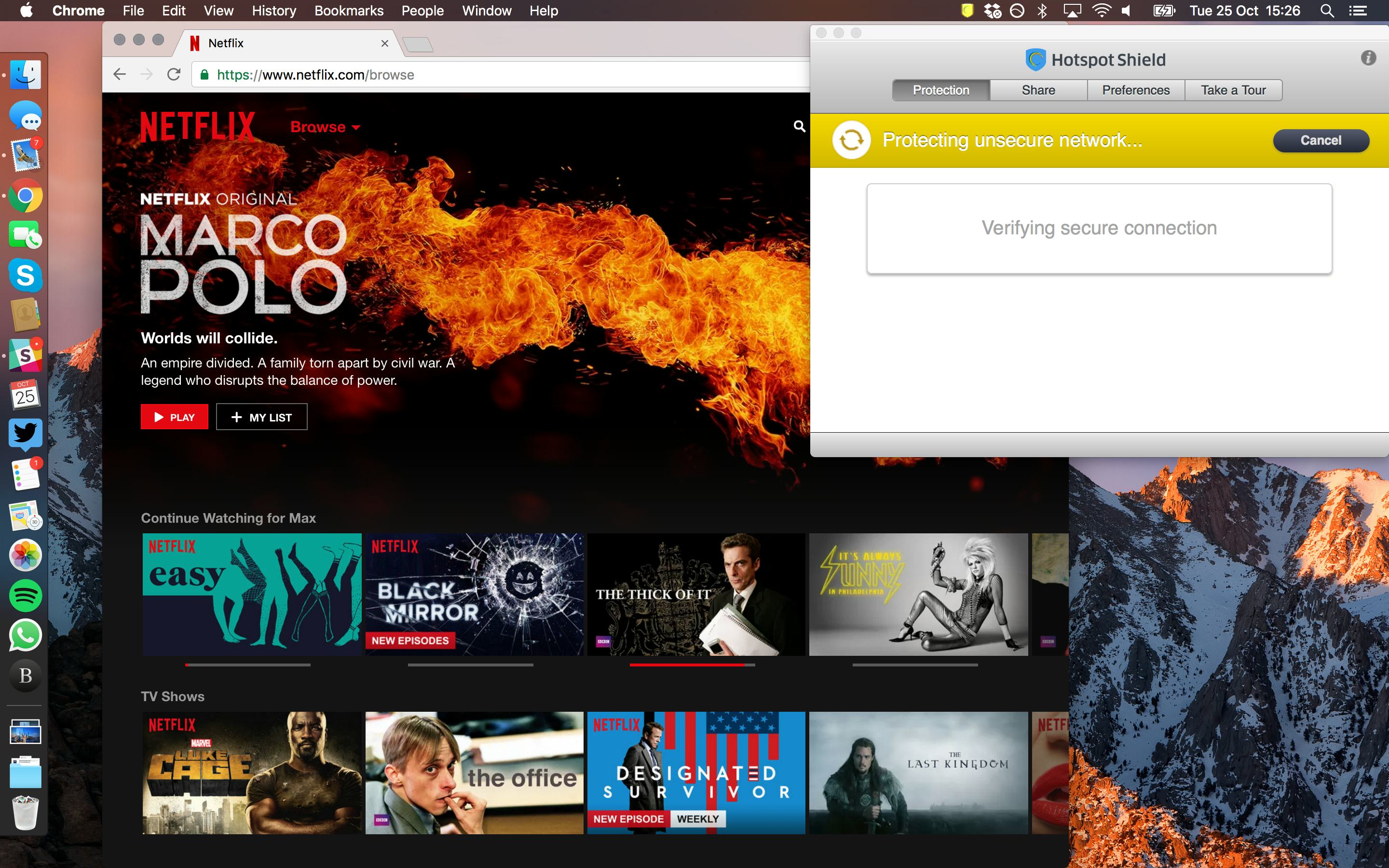Add Marco Polo to My List
This screenshot has width=1389, height=868.
[262, 416]
